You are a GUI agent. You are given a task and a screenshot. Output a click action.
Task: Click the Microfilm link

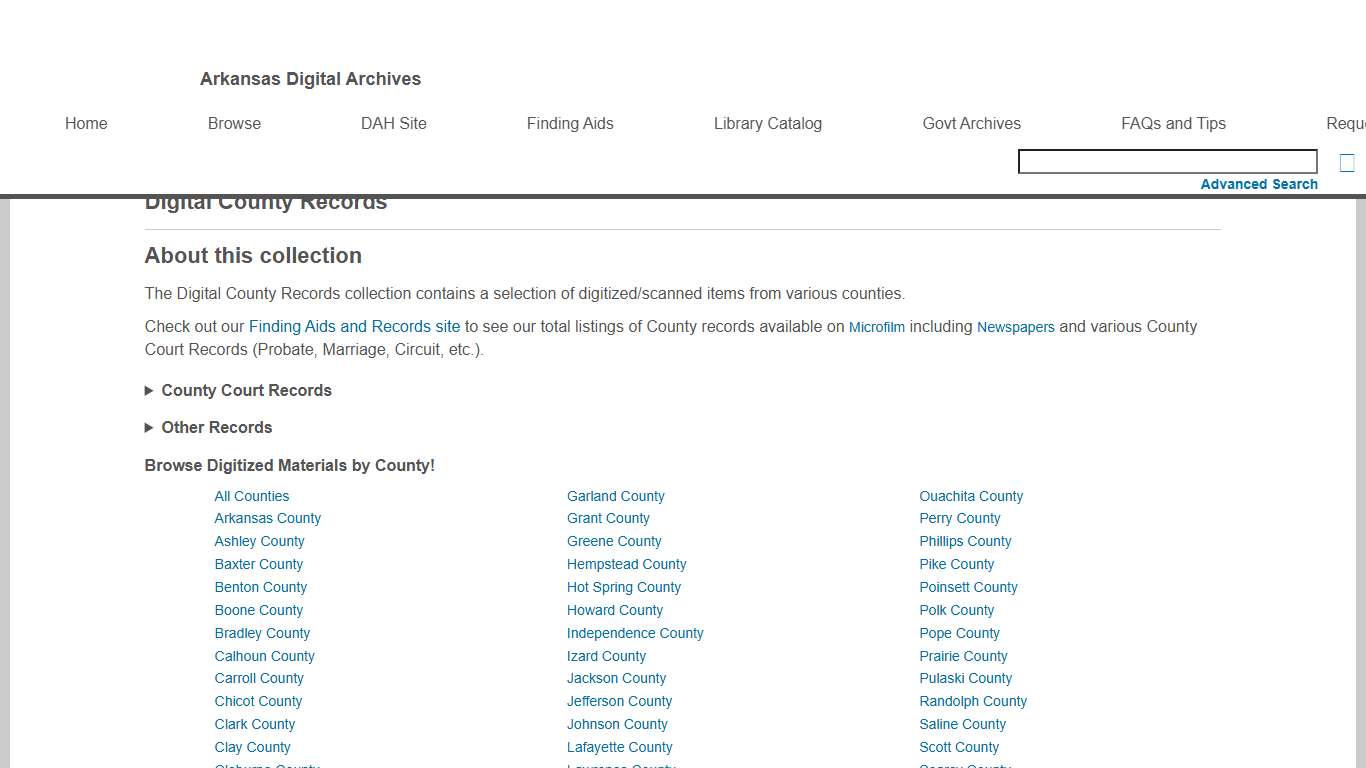coord(877,327)
